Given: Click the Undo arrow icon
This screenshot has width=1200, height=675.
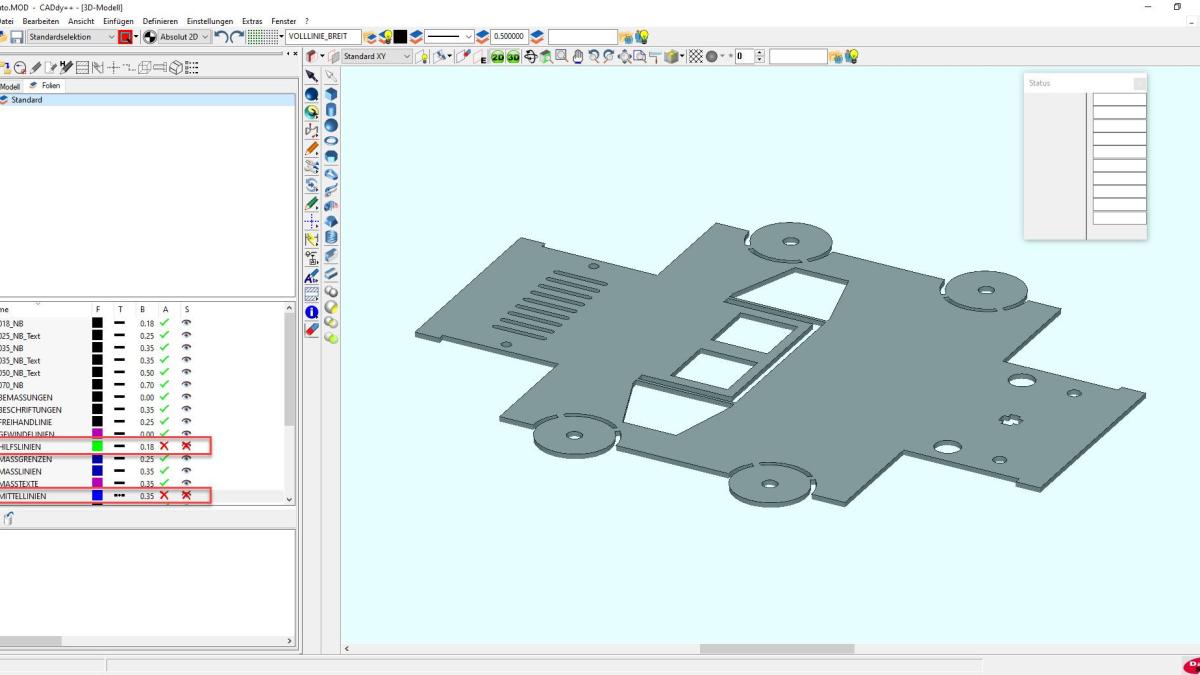Looking at the screenshot, I should click(222, 37).
